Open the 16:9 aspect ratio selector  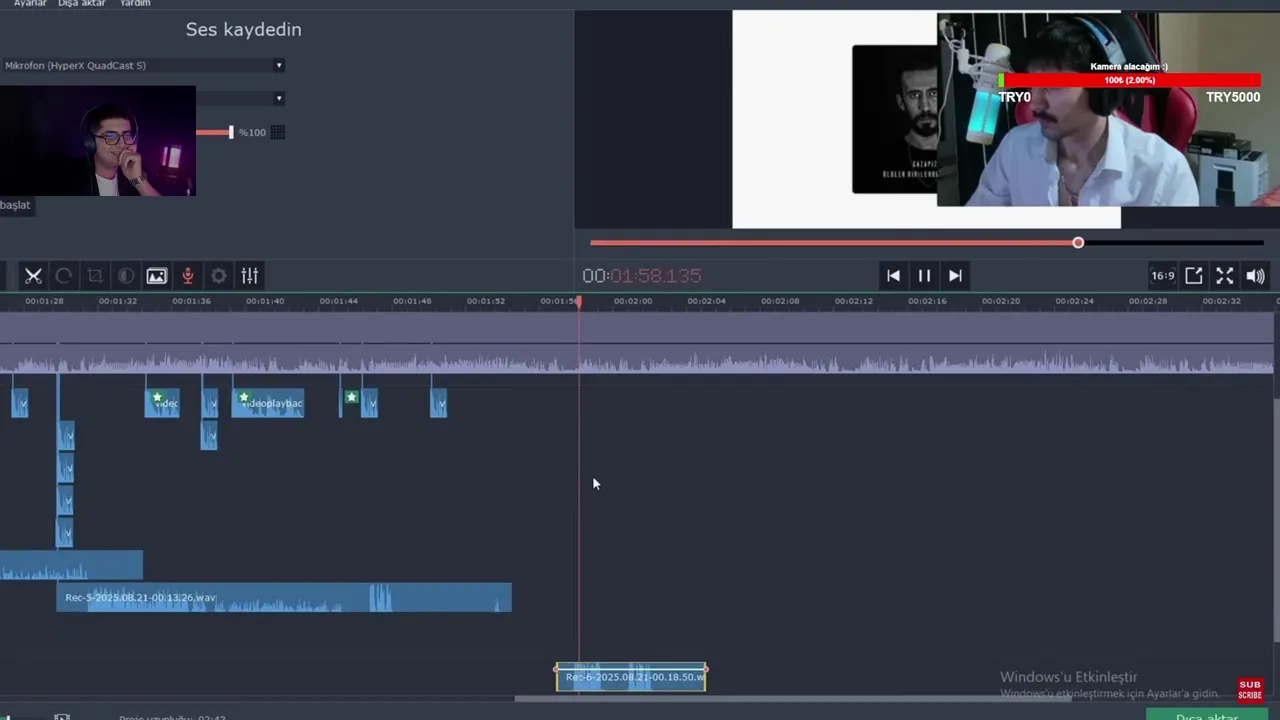[1162, 276]
